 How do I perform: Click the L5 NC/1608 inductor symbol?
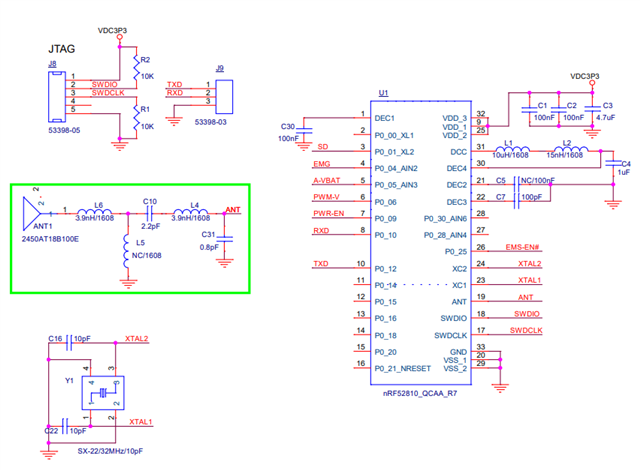tap(126, 251)
